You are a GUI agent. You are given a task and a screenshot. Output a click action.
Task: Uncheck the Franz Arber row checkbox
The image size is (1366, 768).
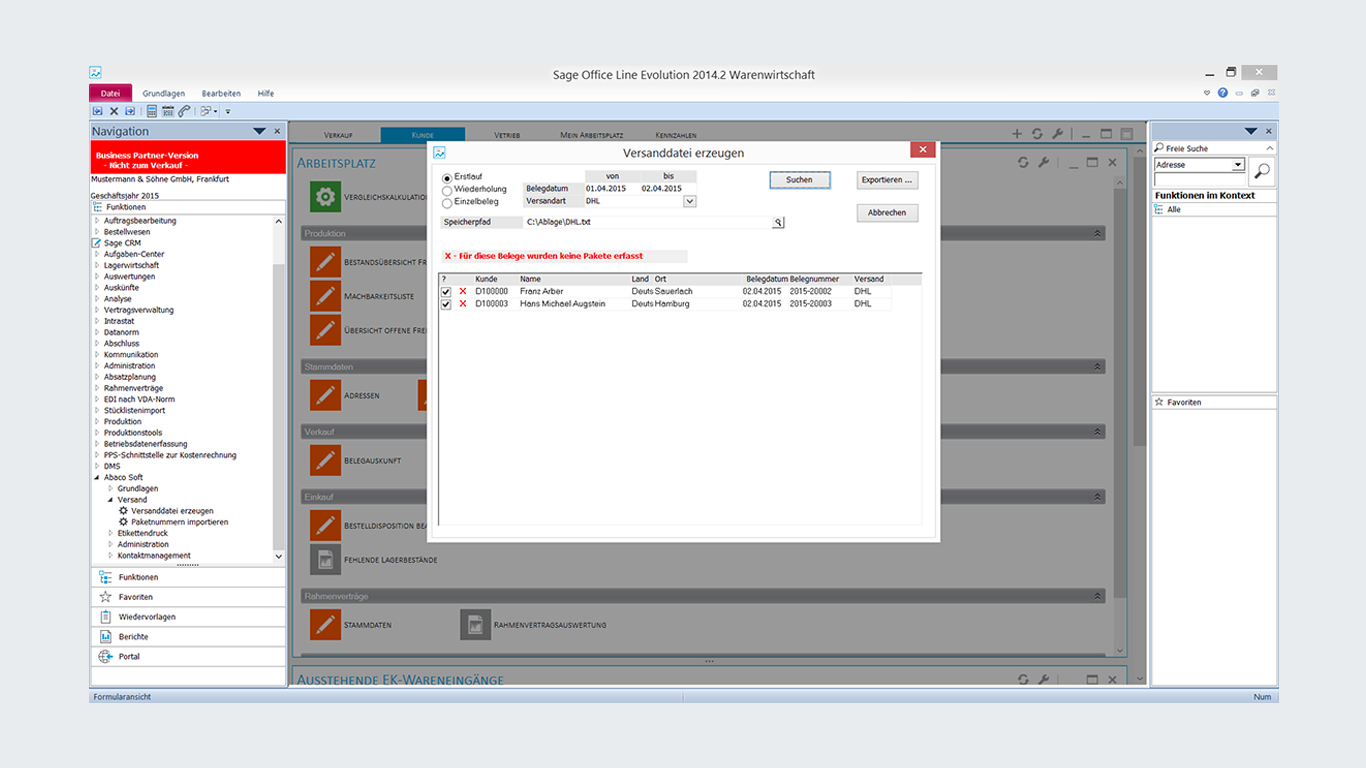pyautogui.click(x=446, y=292)
